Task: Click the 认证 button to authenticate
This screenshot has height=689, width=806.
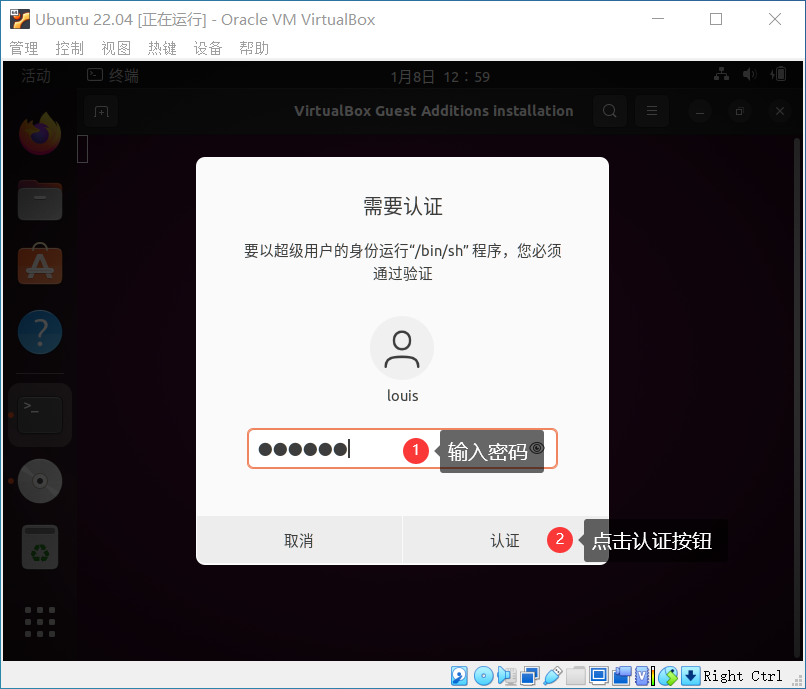Action: pyautogui.click(x=505, y=540)
